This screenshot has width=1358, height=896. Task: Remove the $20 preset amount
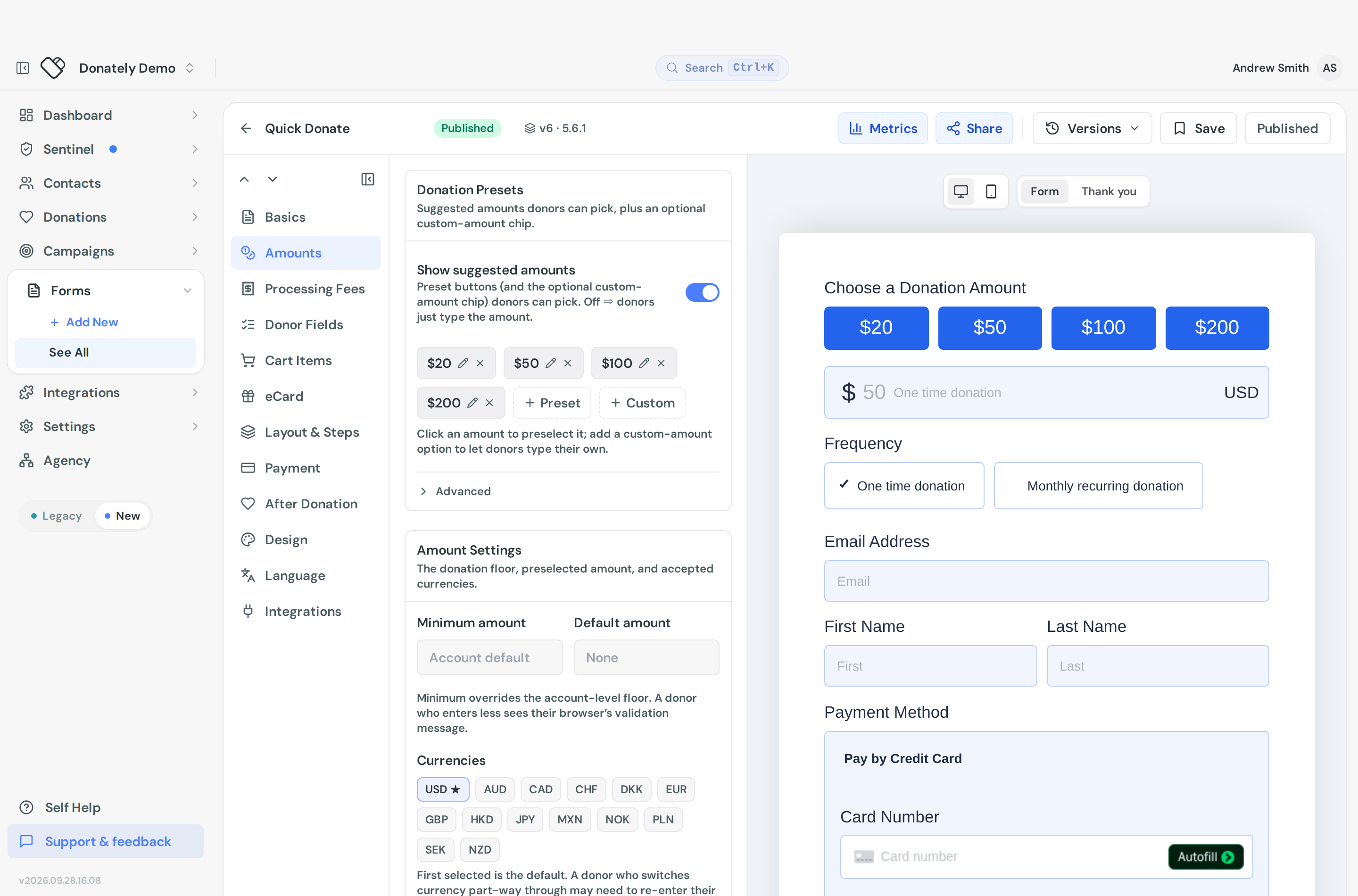click(480, 364)
